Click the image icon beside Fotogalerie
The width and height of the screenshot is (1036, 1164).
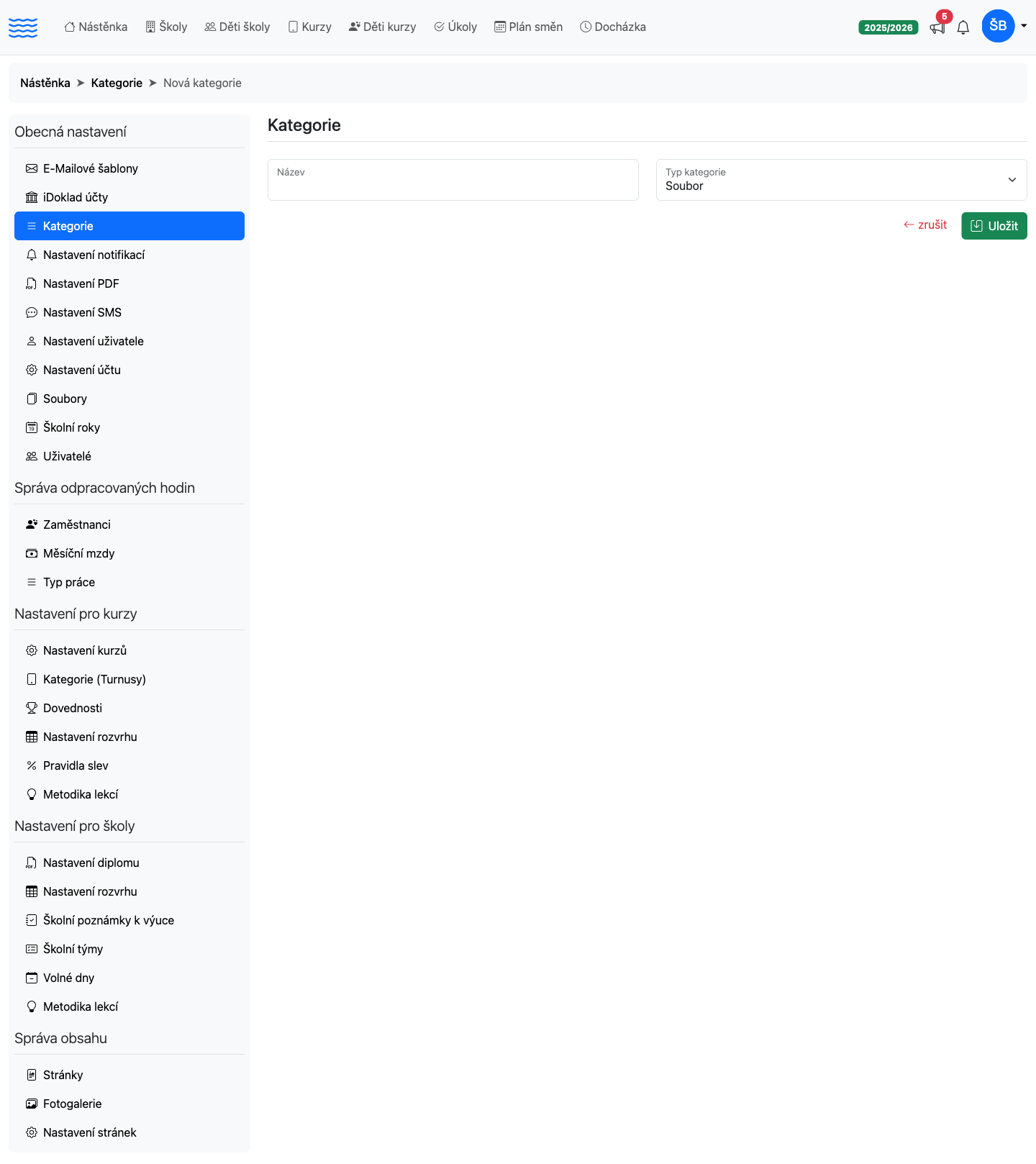(32, 1104)
